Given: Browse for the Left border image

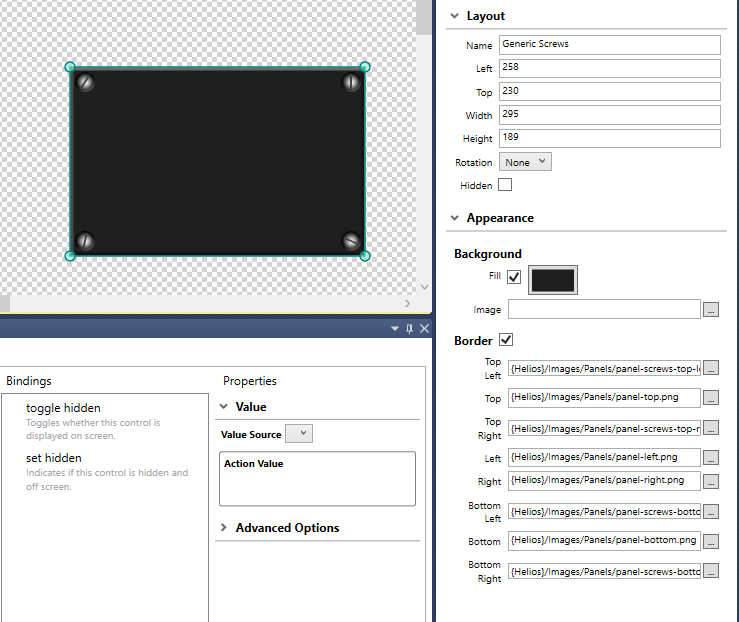Looking at the screenshot, I should pos(711,457).
